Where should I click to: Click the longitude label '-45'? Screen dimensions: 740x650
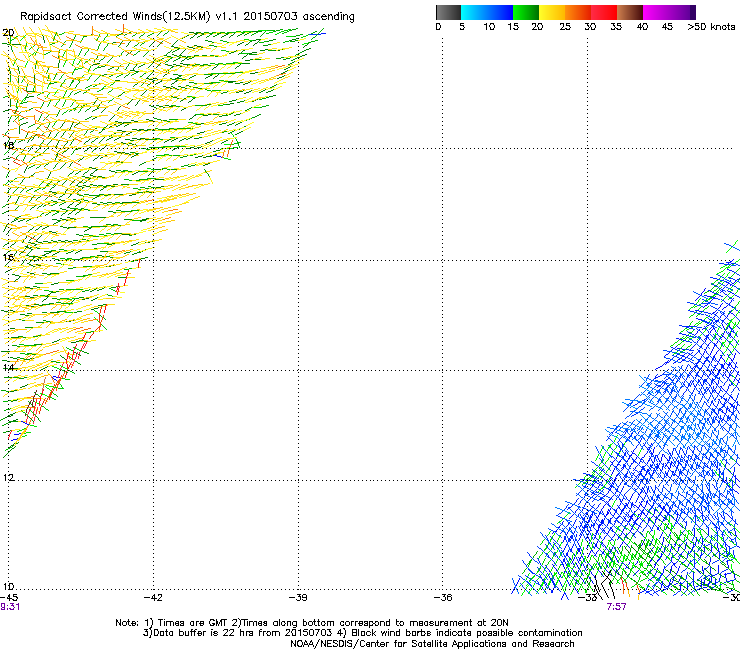click(x=9, y=598)
